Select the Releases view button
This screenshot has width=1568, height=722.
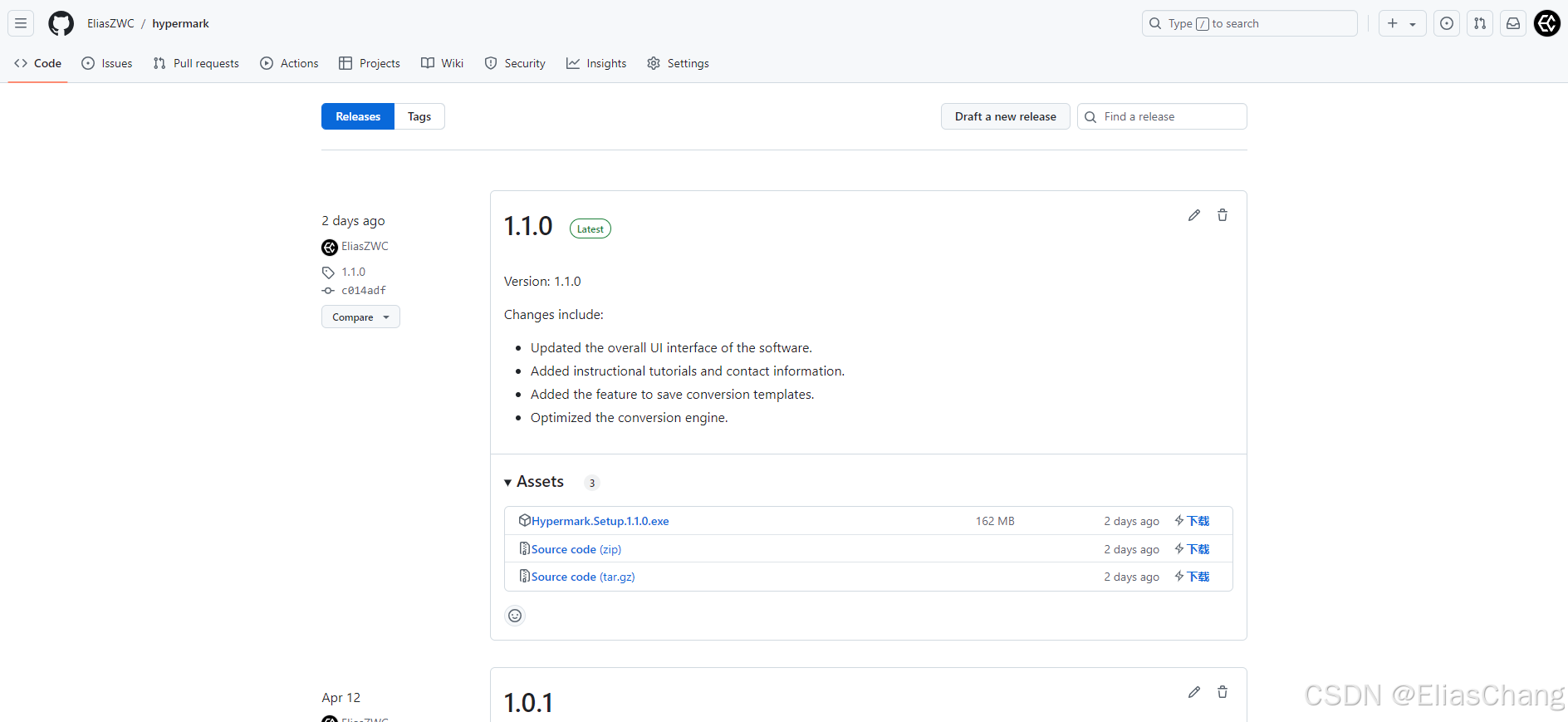358,116
